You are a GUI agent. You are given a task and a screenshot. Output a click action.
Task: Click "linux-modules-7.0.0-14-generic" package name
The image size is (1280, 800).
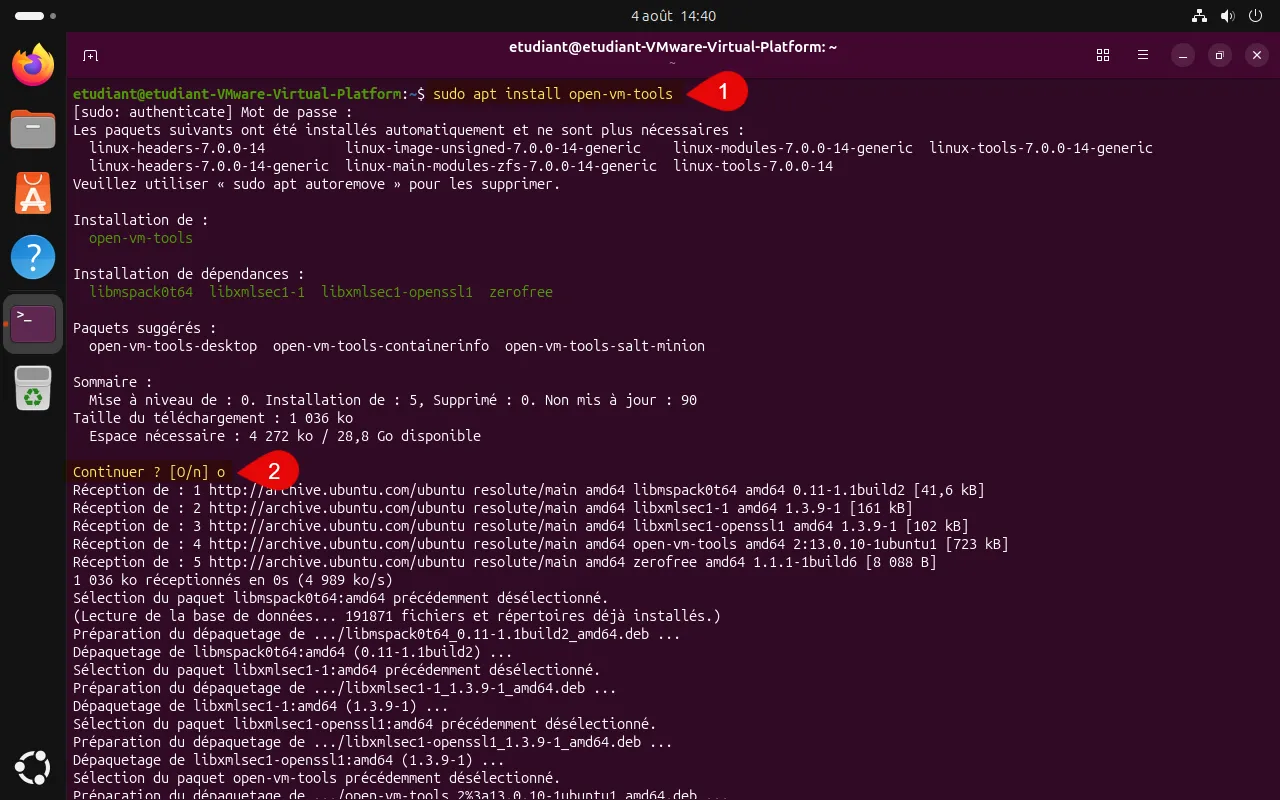[x=793, y=148]
